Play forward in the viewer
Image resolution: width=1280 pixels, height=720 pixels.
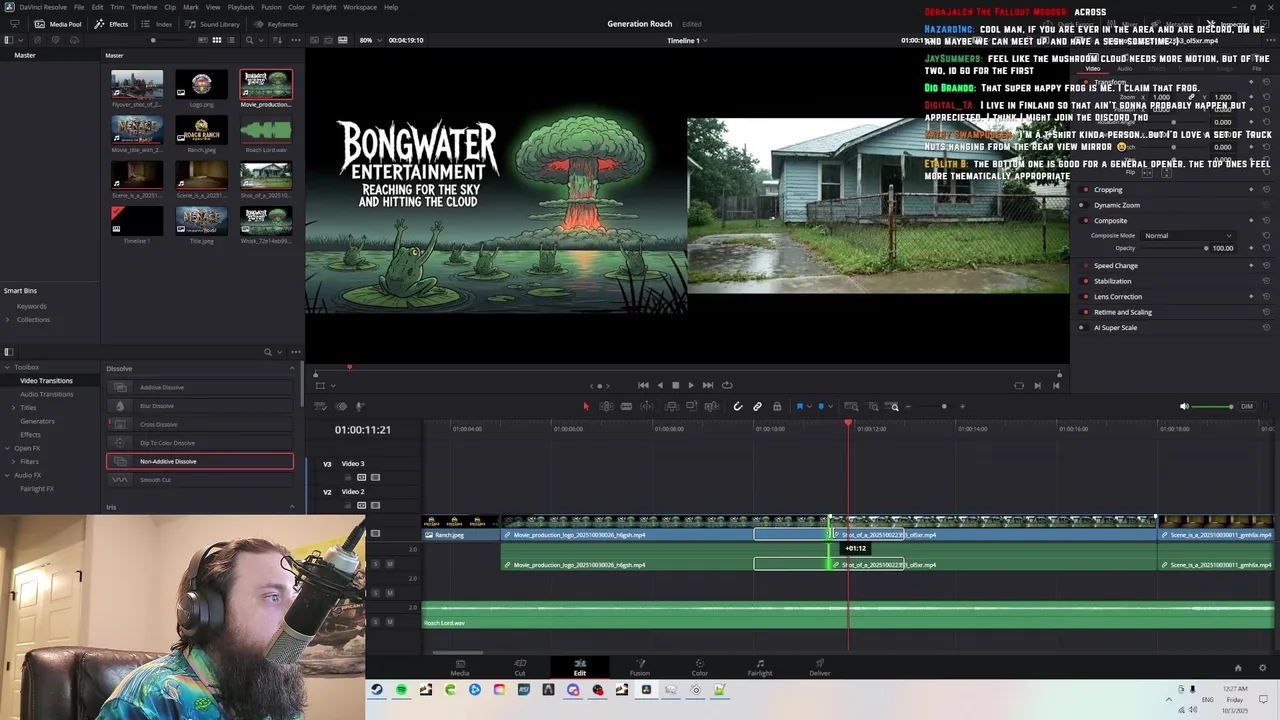[691, 385]
